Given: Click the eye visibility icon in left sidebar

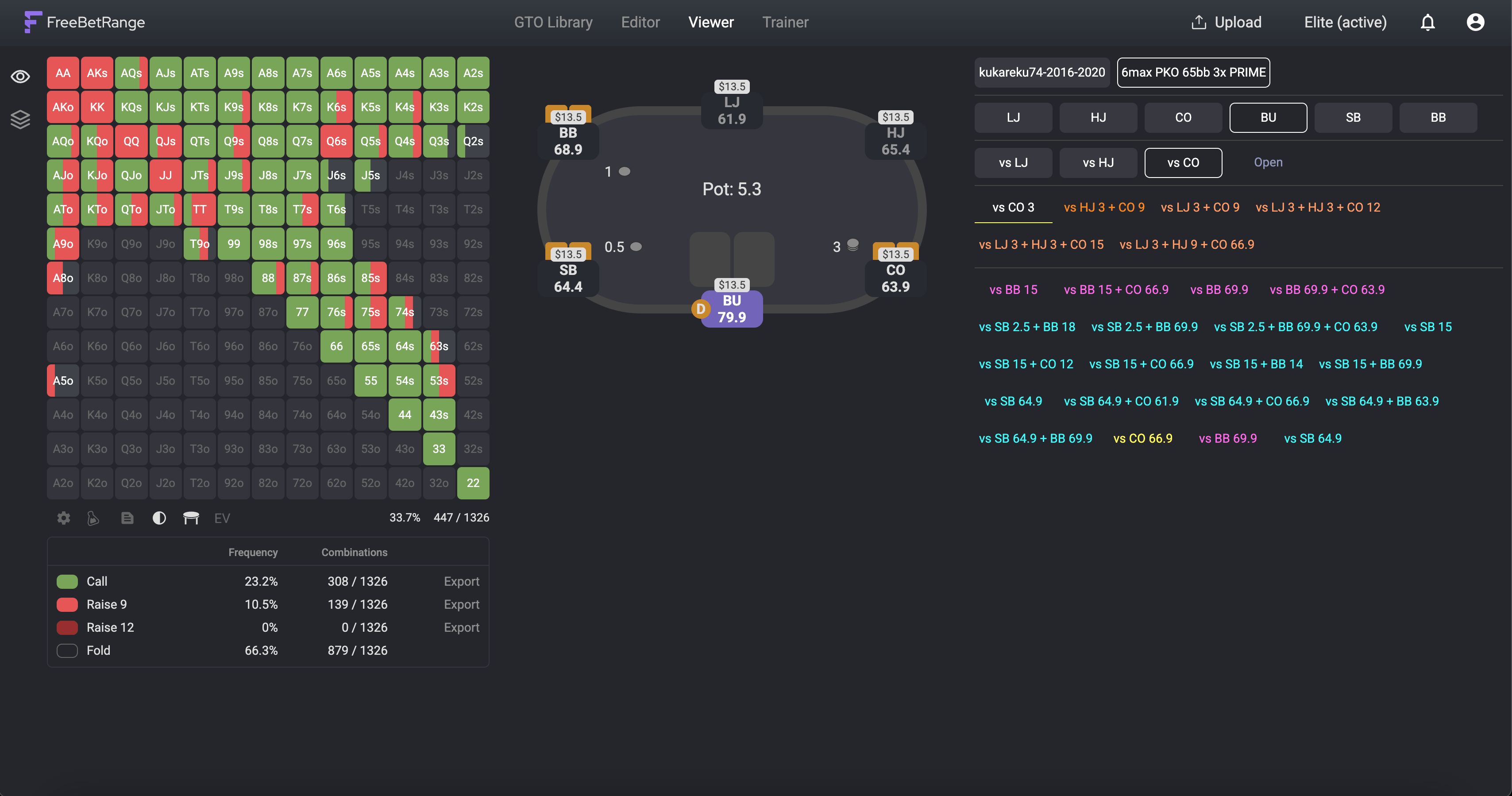Looking at the screenshot, I should click(20, 77).
